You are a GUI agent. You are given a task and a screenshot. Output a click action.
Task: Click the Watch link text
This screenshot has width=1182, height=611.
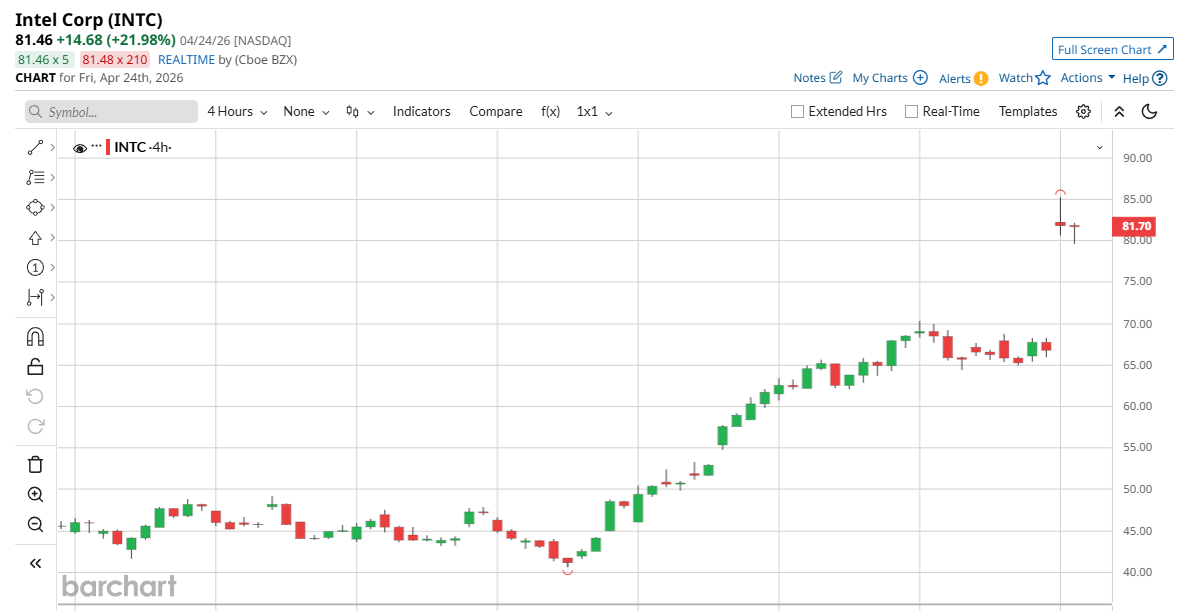point(1015,78)
